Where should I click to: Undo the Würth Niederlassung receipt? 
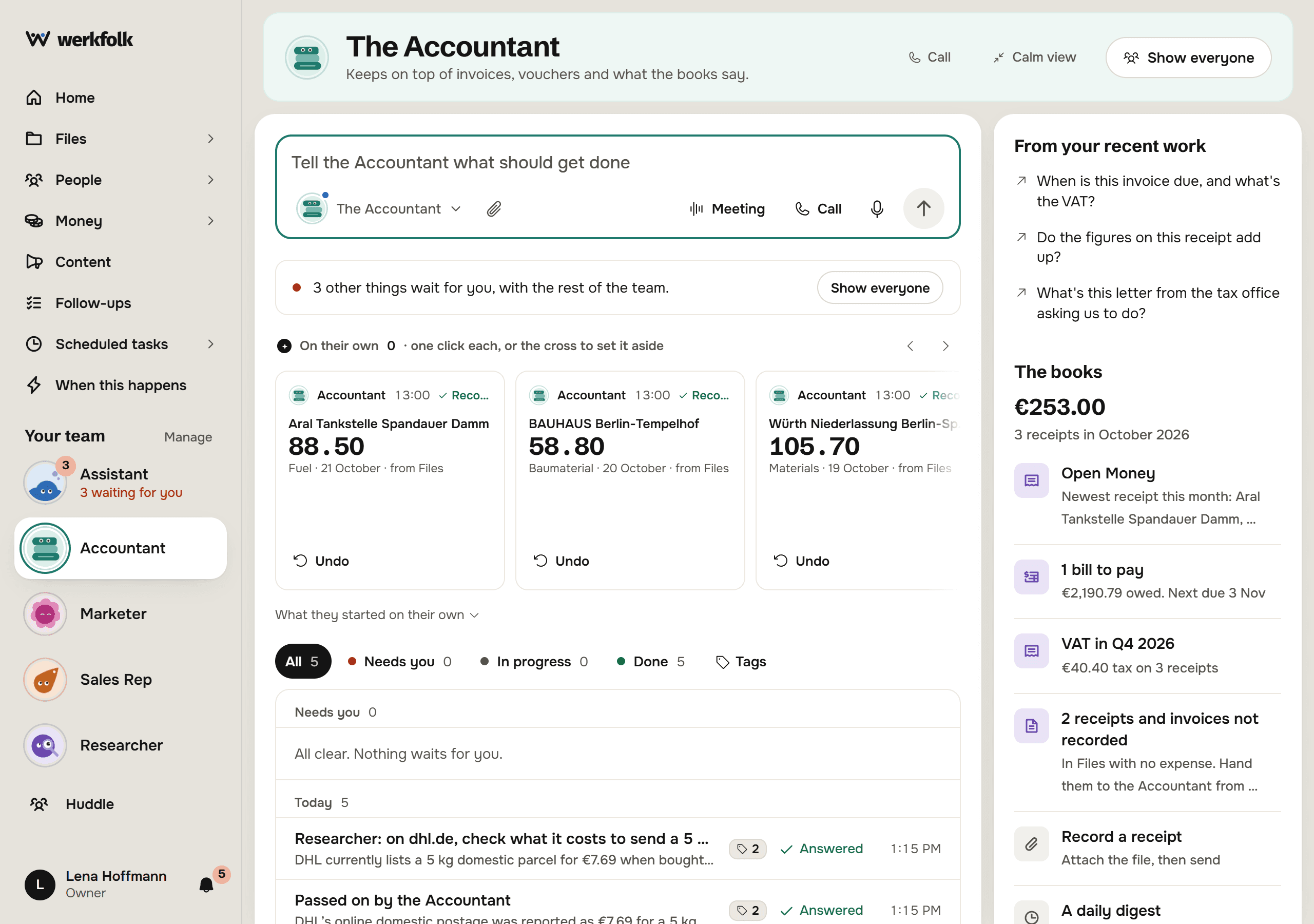point(802,561)
